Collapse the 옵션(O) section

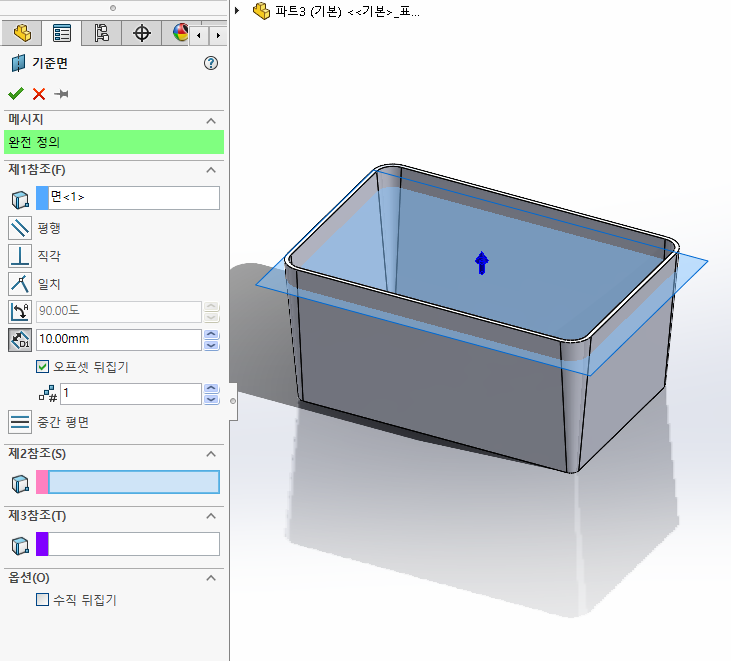211,578
